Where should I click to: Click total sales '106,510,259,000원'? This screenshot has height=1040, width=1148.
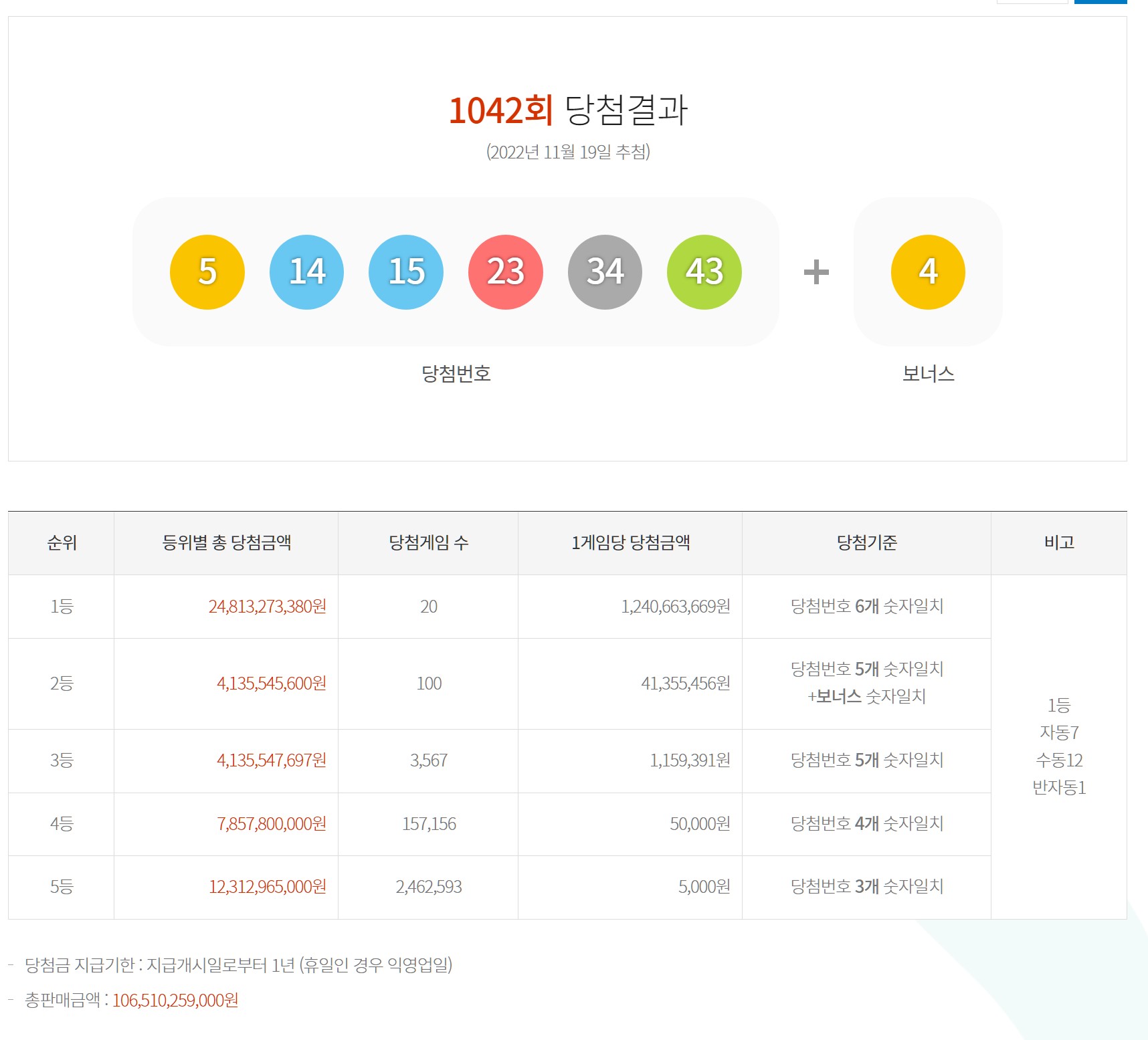[175, 1001]
